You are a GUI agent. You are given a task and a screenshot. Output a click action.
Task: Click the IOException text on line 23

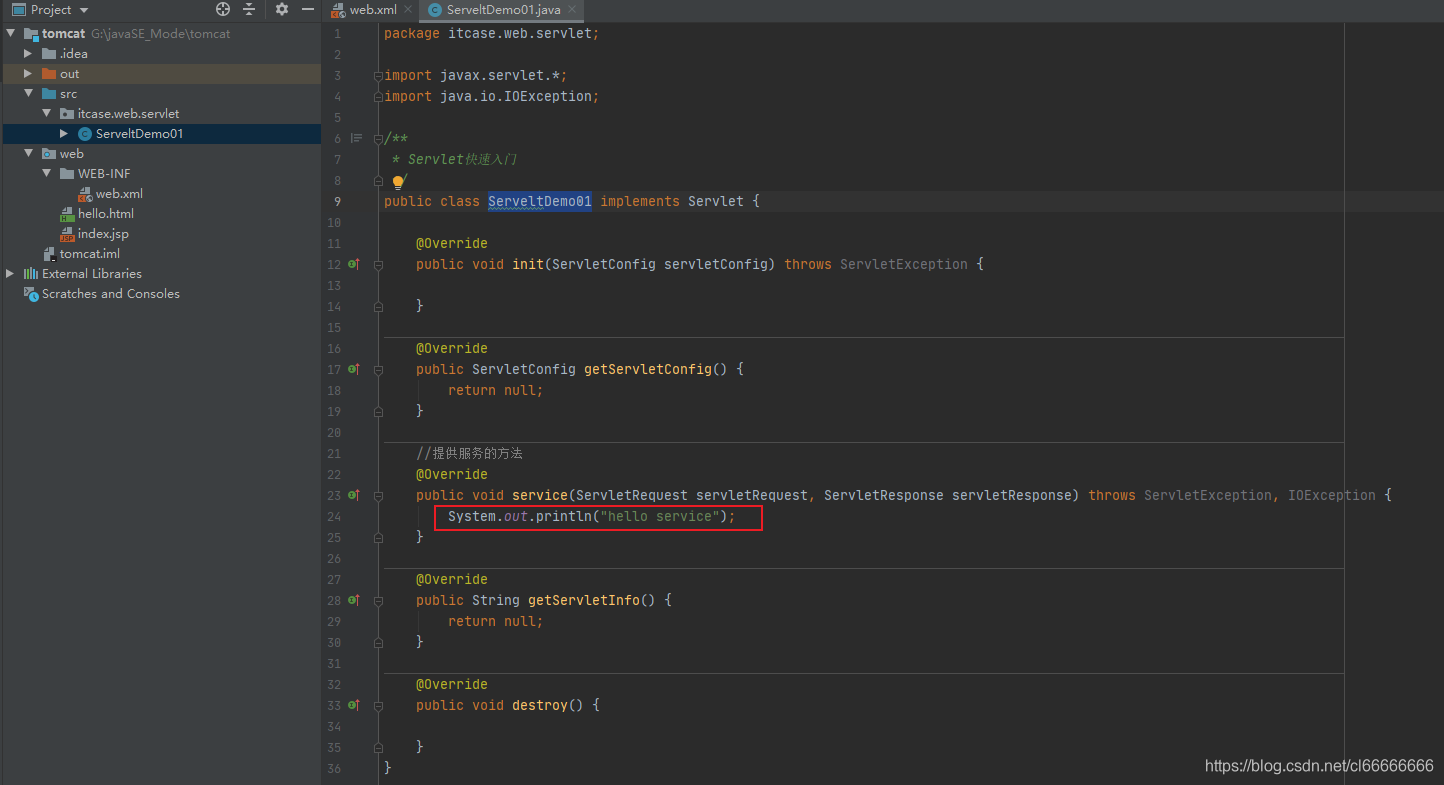coord(1332,495)
